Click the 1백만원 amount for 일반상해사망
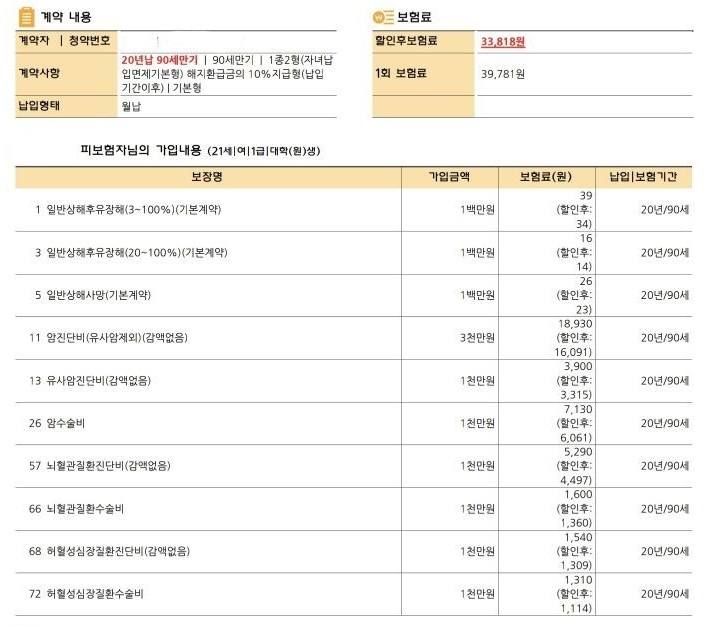 (477, 295)
